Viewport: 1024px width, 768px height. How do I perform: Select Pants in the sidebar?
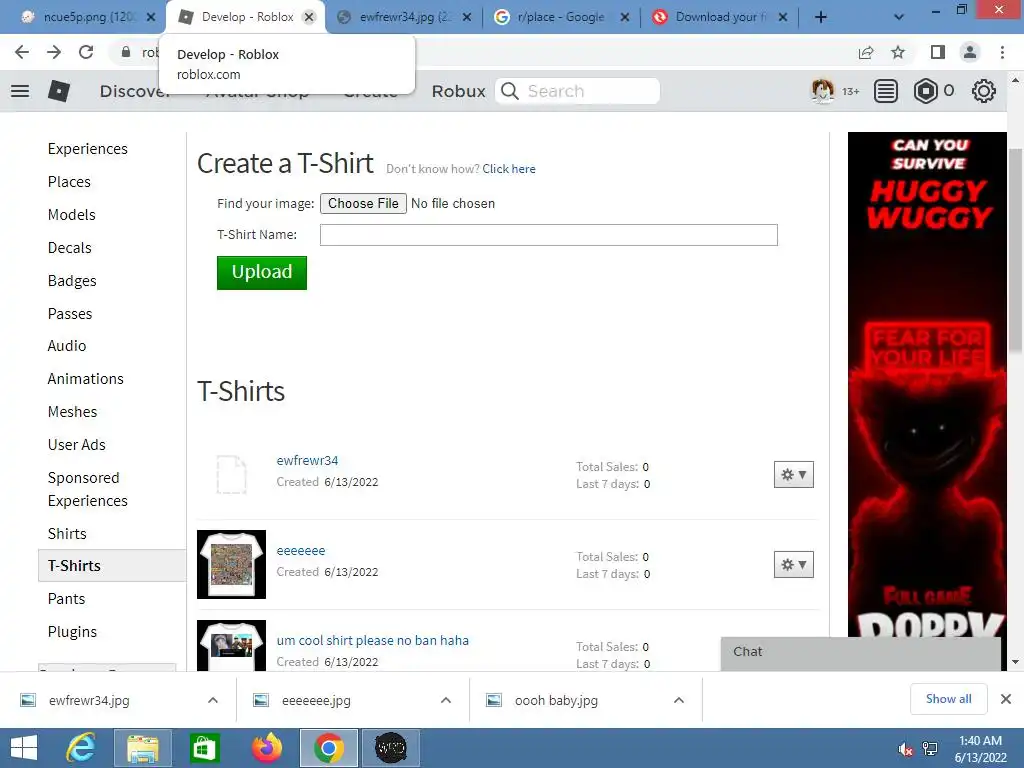tap(66, 599)
